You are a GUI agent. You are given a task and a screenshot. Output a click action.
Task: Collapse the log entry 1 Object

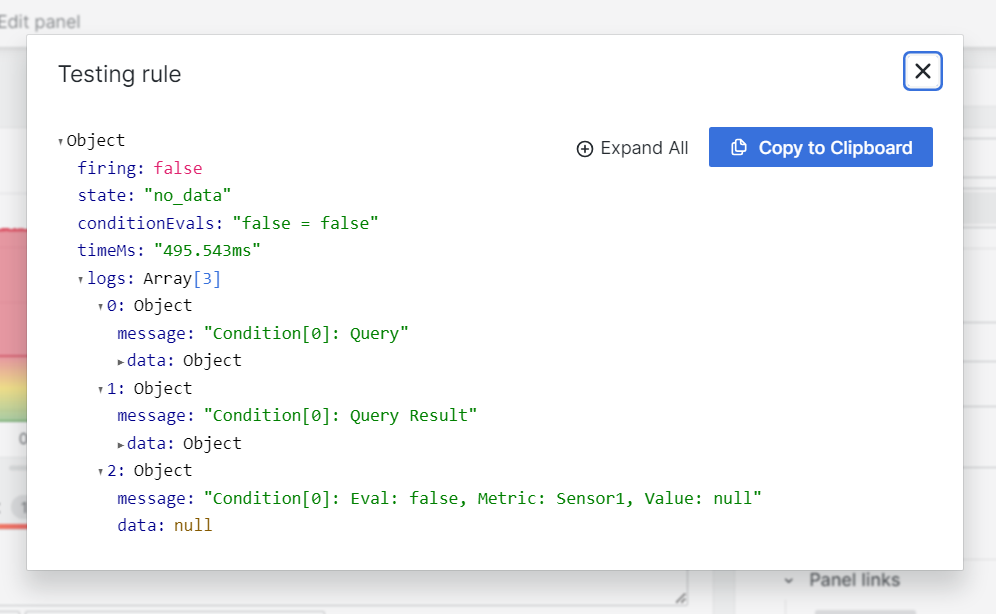pyautogui.click(x=100, y=389)
